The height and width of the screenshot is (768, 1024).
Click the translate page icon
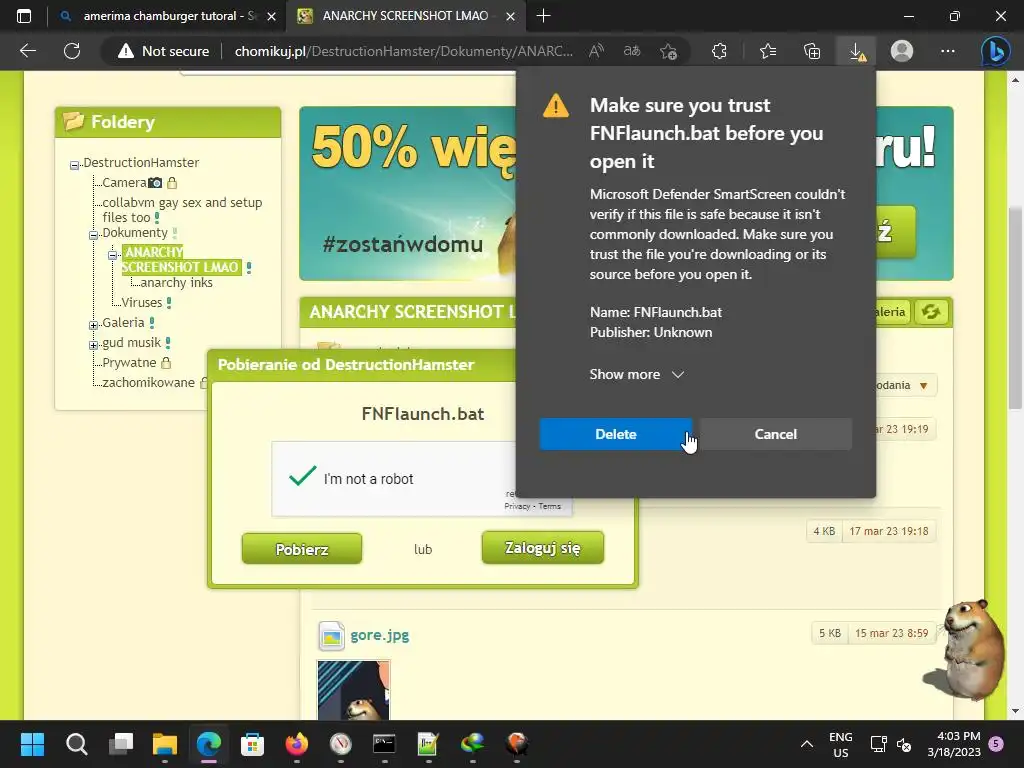[x=632, y=51]
